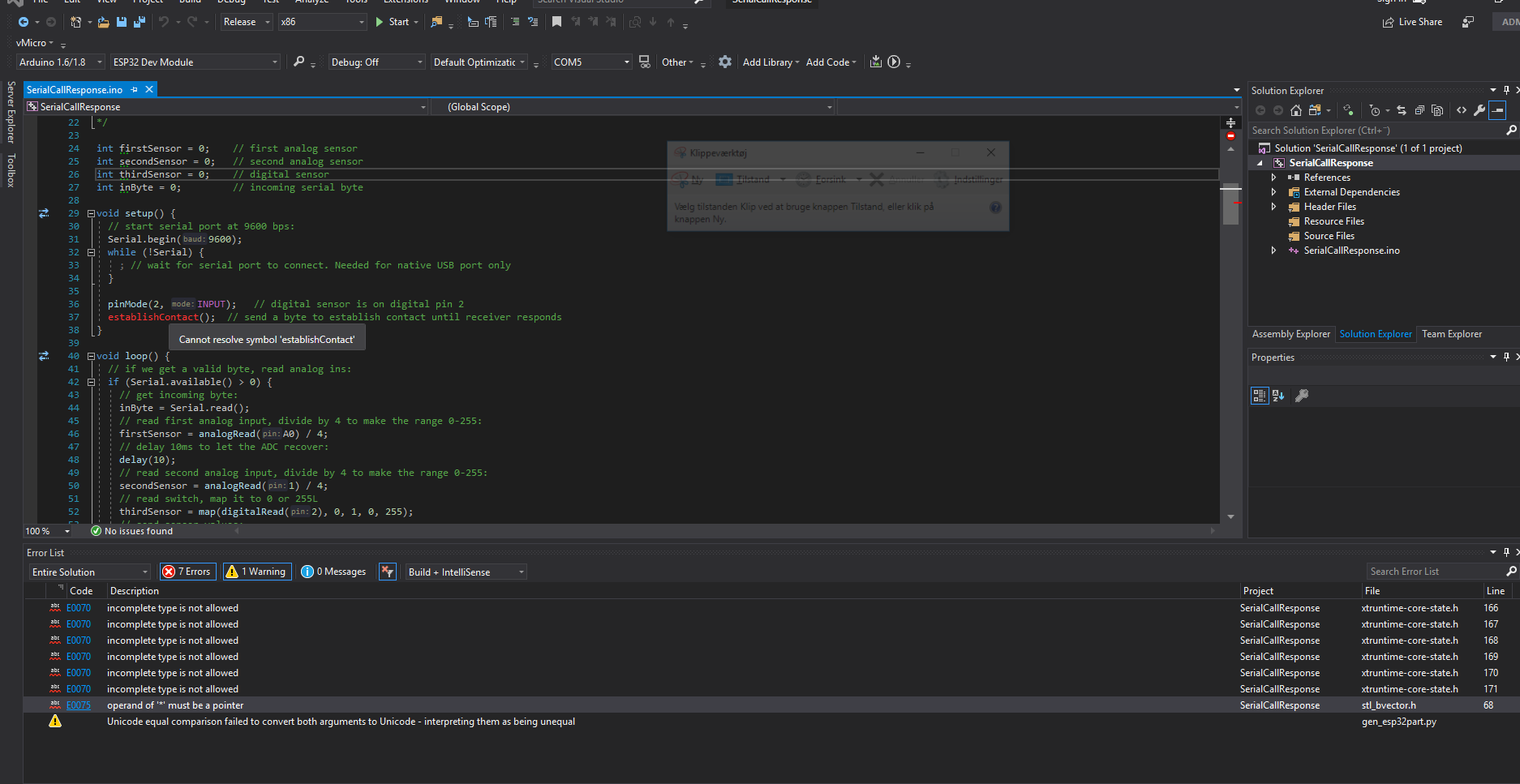The height and width of the screenshot is (784, 1520).
Task: Expand the External Dependencies node
Action: tap(1273, 192)
